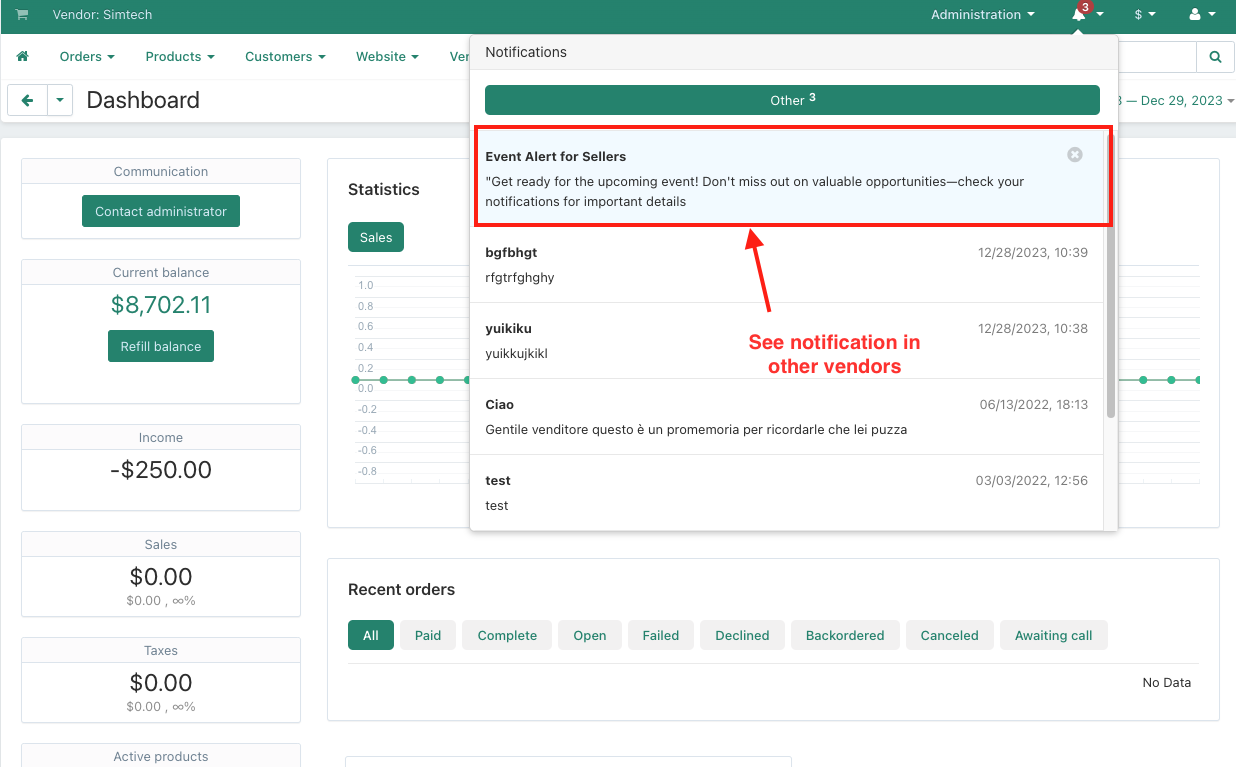
Task: Click the search magnifier button
Action: [1215, 57]
